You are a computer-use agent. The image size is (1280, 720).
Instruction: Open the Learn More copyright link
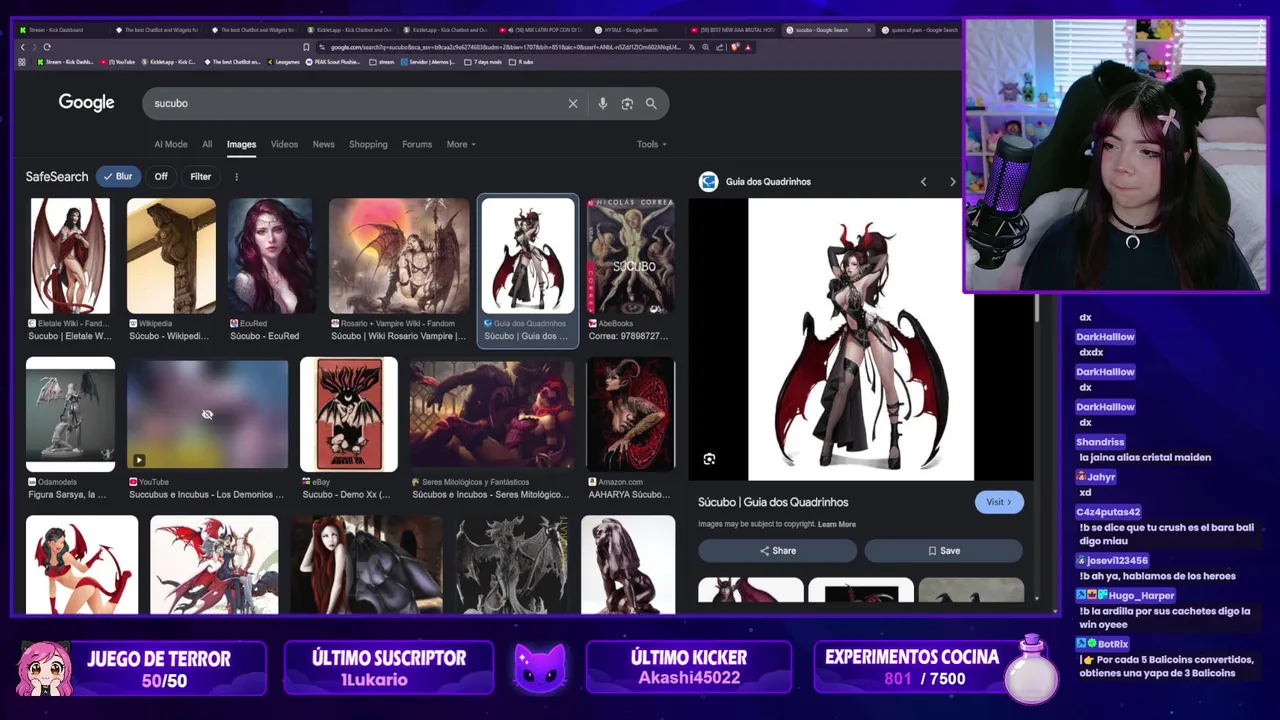pyautogui.click(x=837, y=524)
